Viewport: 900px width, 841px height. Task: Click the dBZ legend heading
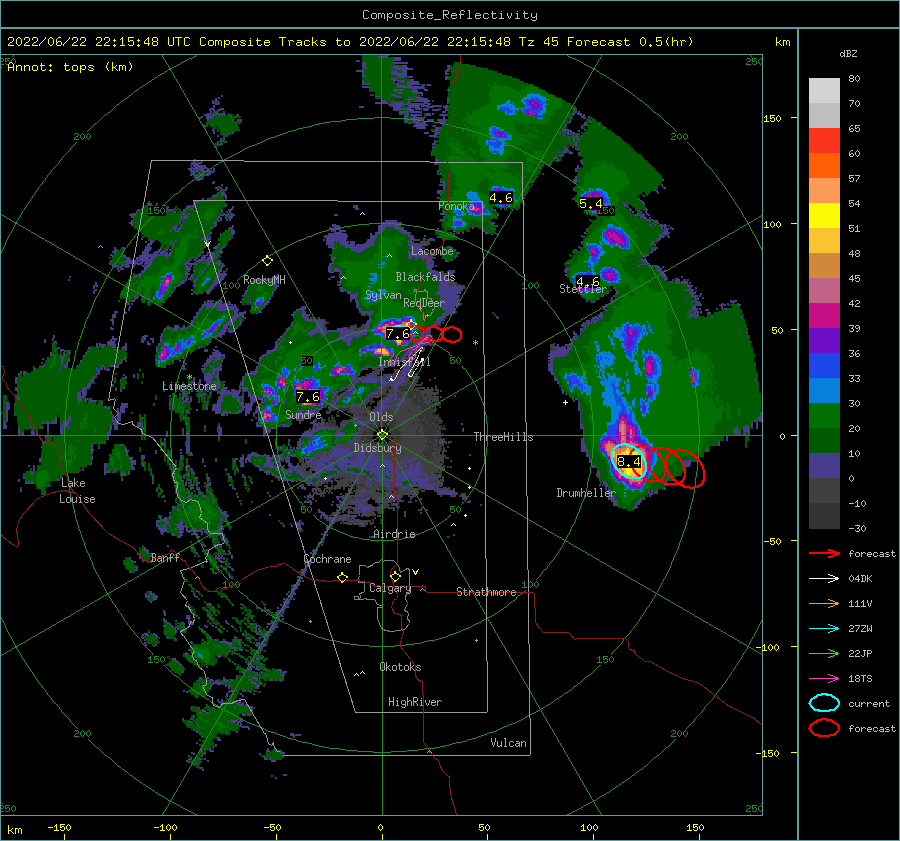tap(848, 53)
